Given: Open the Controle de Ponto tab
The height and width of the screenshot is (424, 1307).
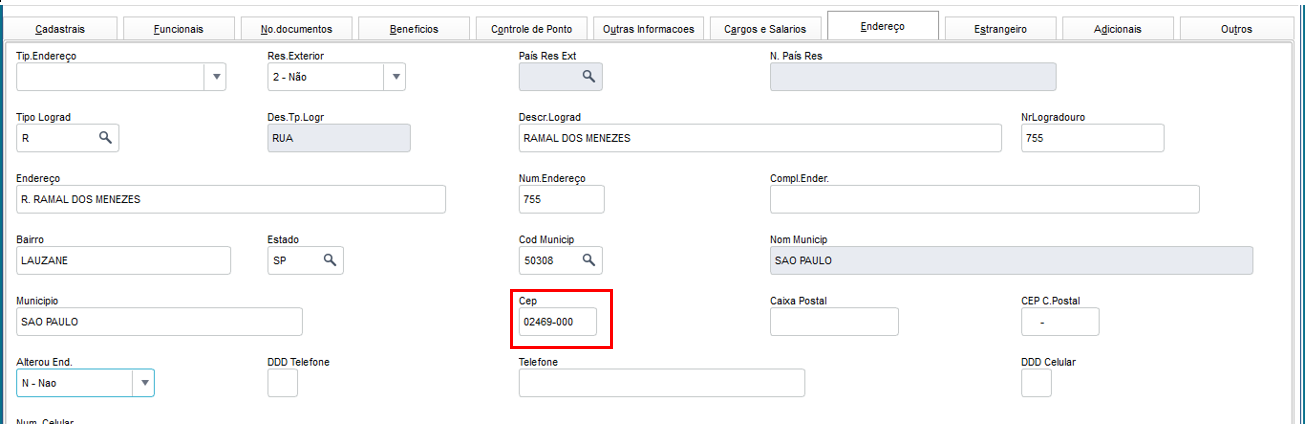Looking at the screenshot, I should (531, 29).
